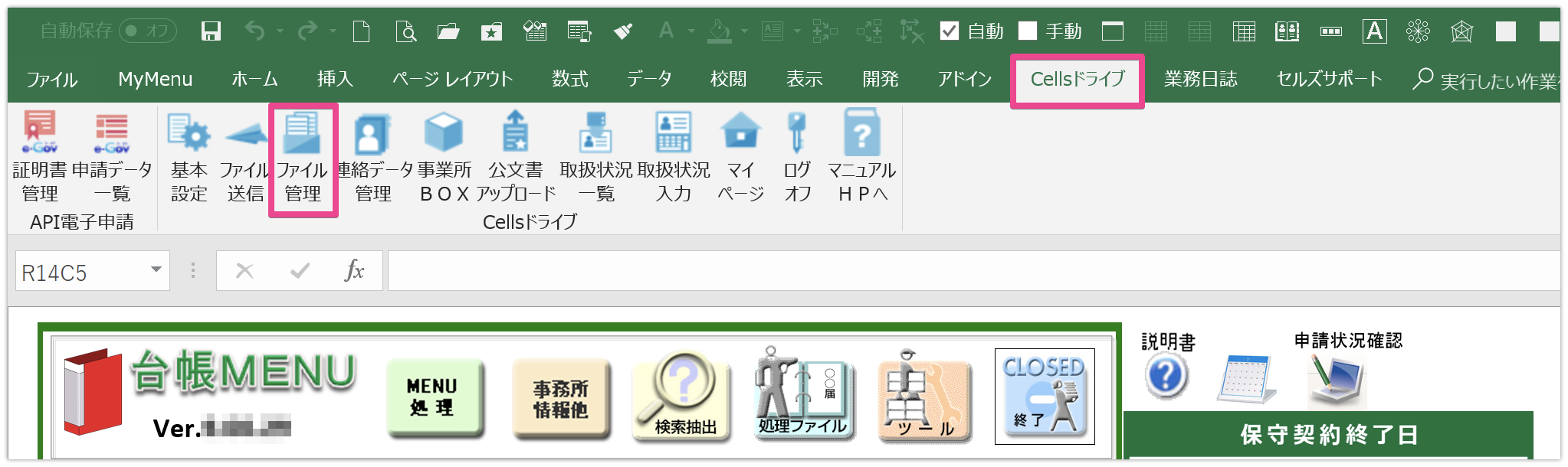
Task: Open the undo history dropdown arrow
Action: 280,31
